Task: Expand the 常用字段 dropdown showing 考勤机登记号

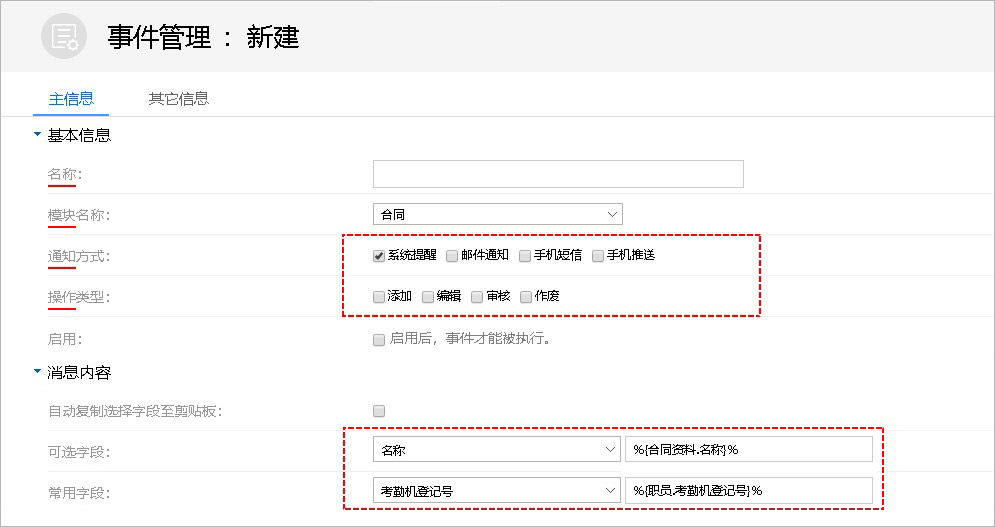Action: (497, 490)
